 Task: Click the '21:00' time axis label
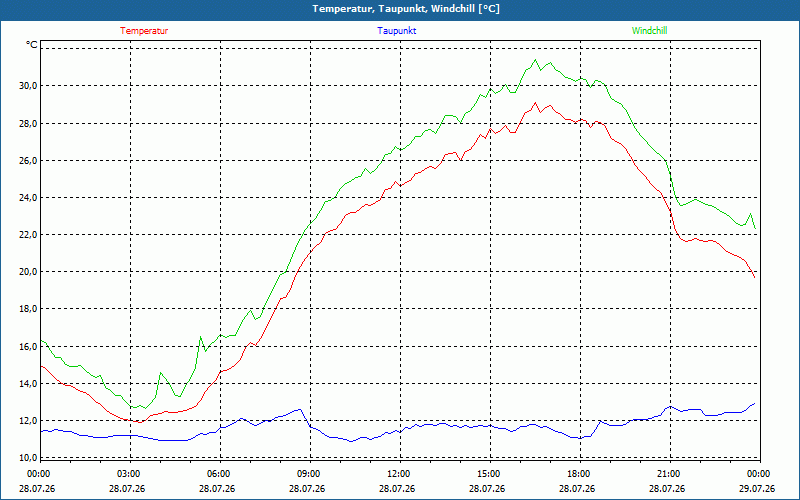pos(669,473)
